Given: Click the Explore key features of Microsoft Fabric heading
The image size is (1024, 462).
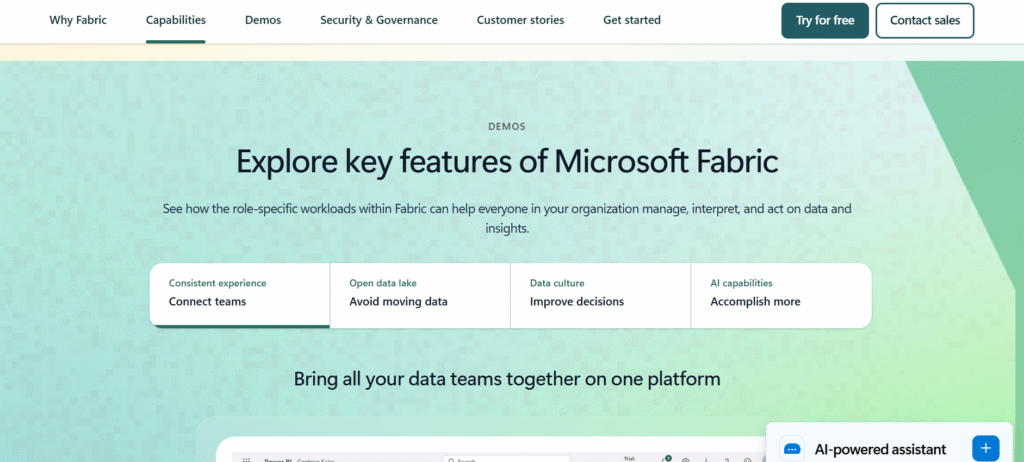Looking at the screenshot, I should pos(507,162).
